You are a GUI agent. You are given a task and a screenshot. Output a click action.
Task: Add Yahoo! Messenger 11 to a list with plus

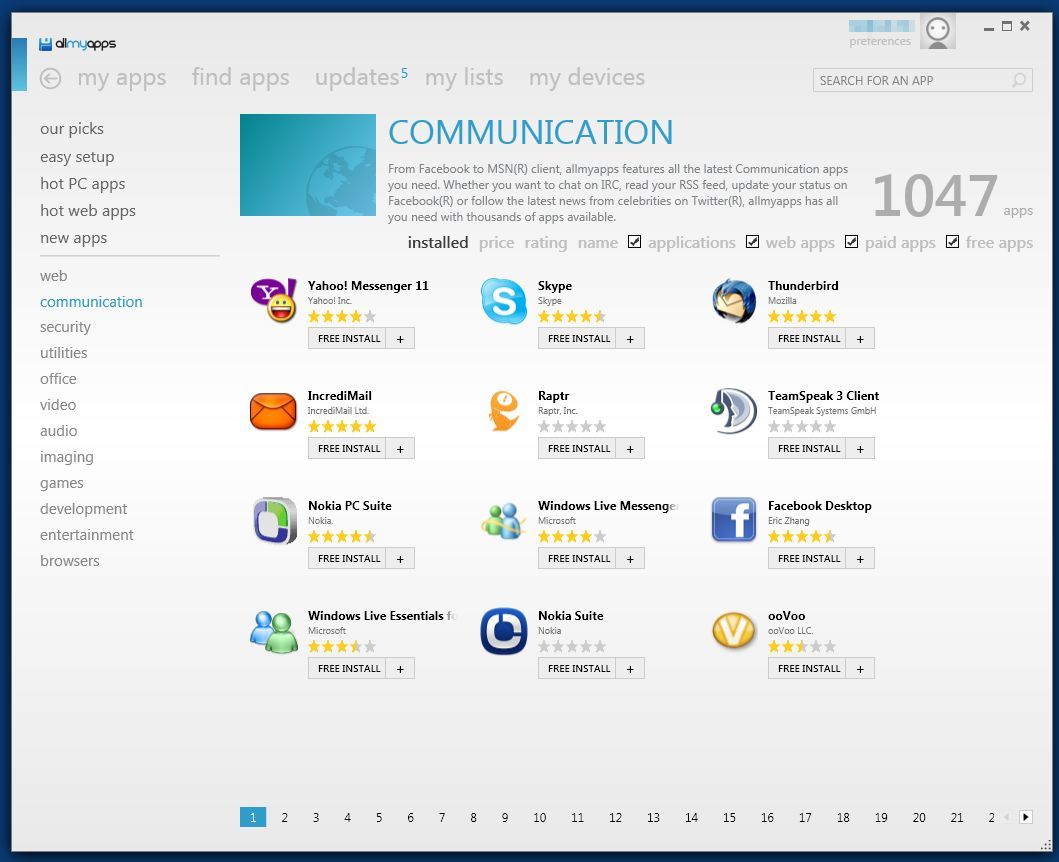click(401, 338)
